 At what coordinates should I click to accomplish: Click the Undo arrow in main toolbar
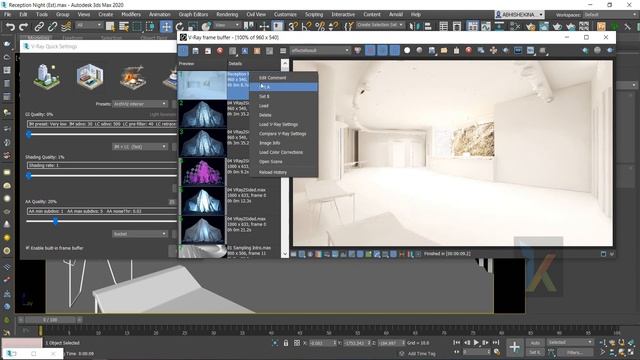coord(10,27)
